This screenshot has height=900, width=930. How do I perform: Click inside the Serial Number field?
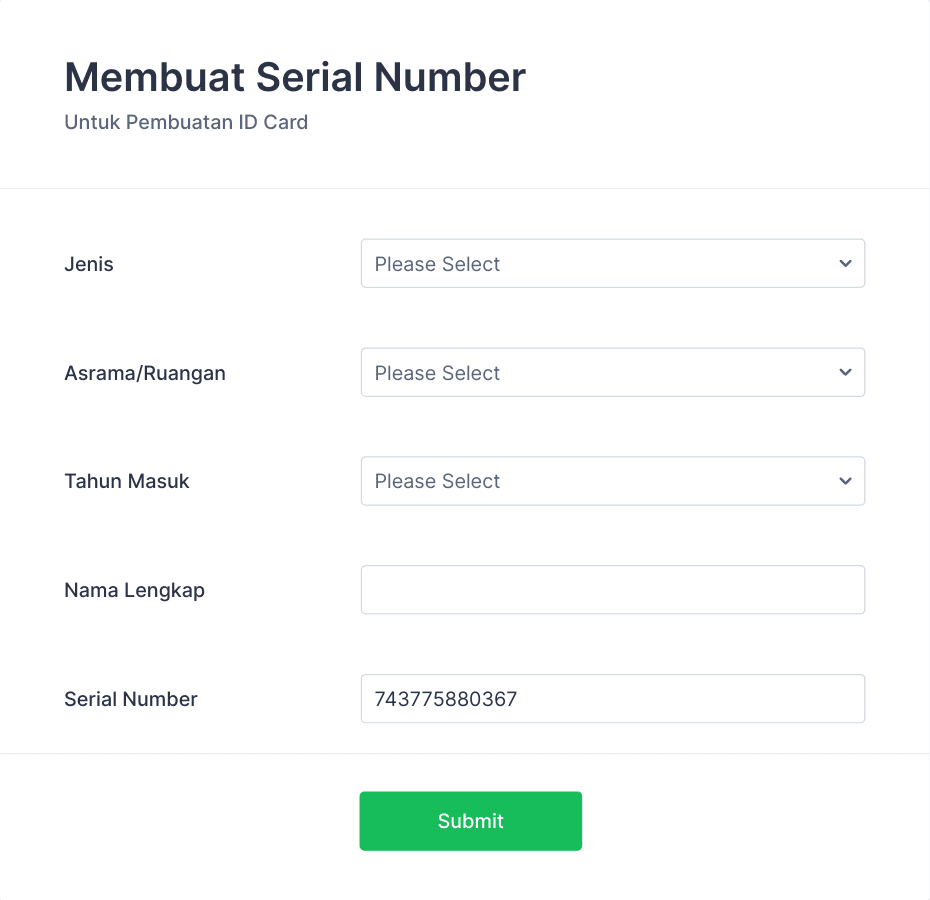coord(613,699)
